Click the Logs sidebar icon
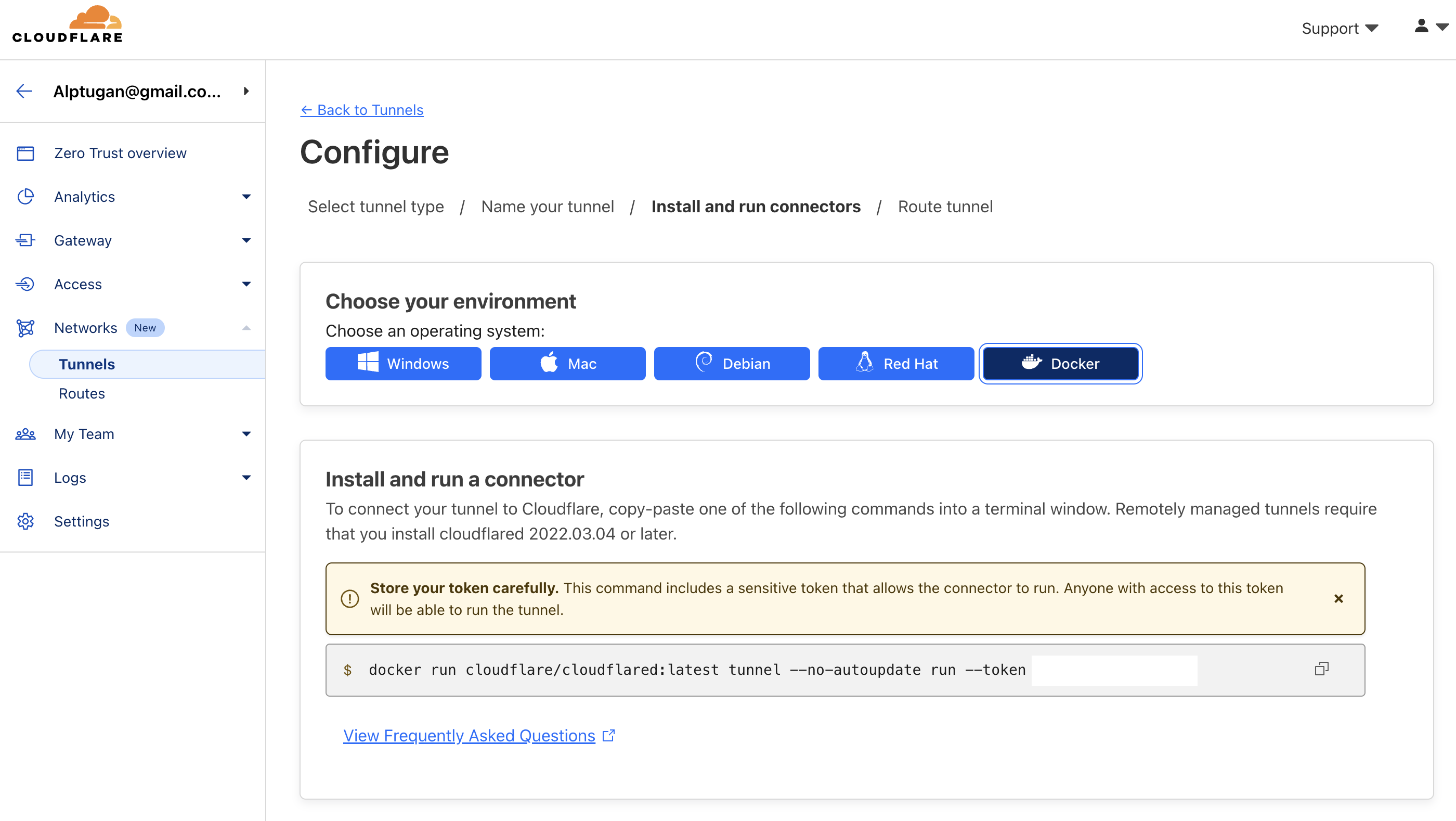Screen dimensions: 1456x821 pos(25,478)
